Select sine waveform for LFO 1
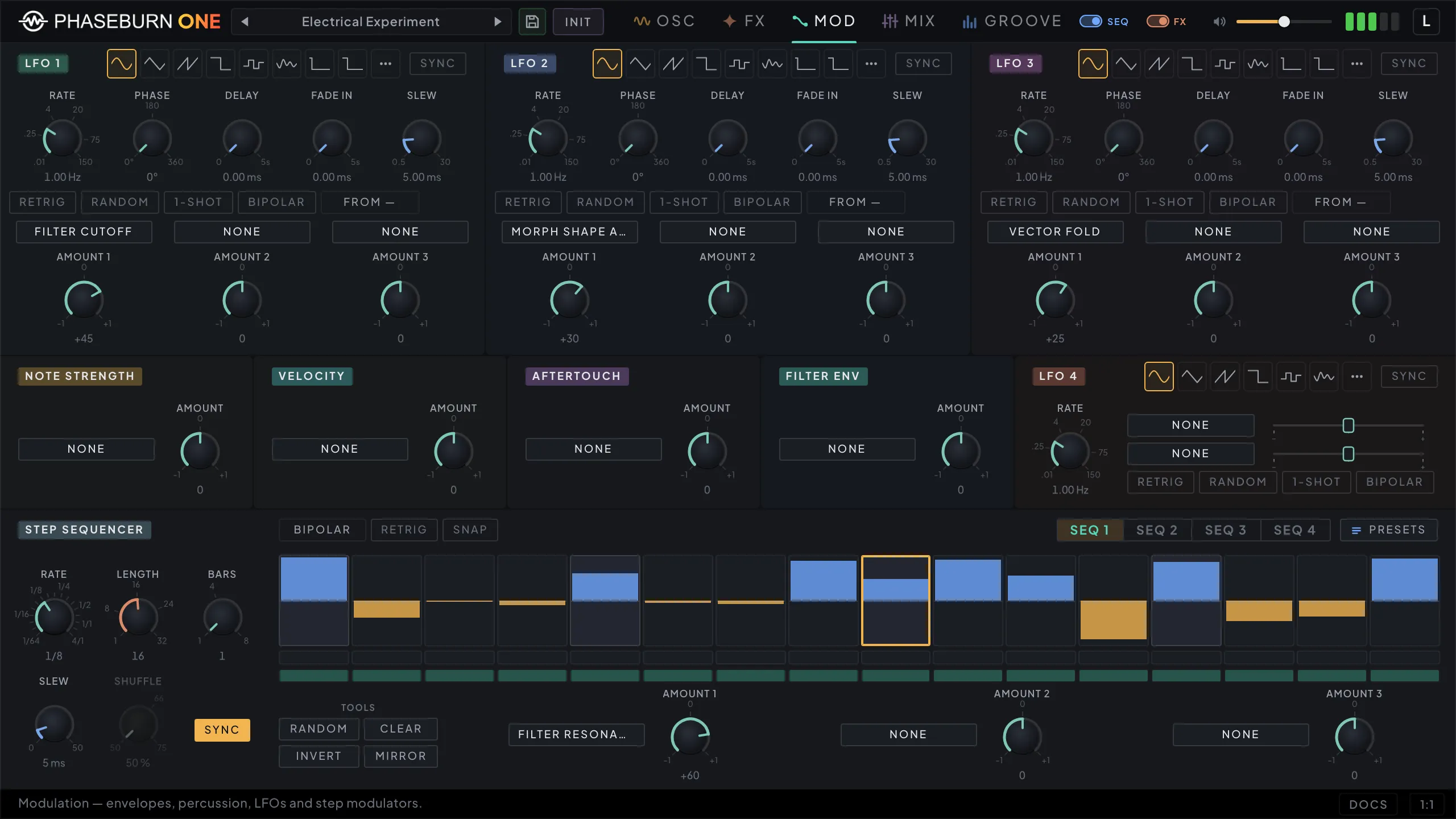The width and height of the screenshot is (1456, 819). coord(121,64)
